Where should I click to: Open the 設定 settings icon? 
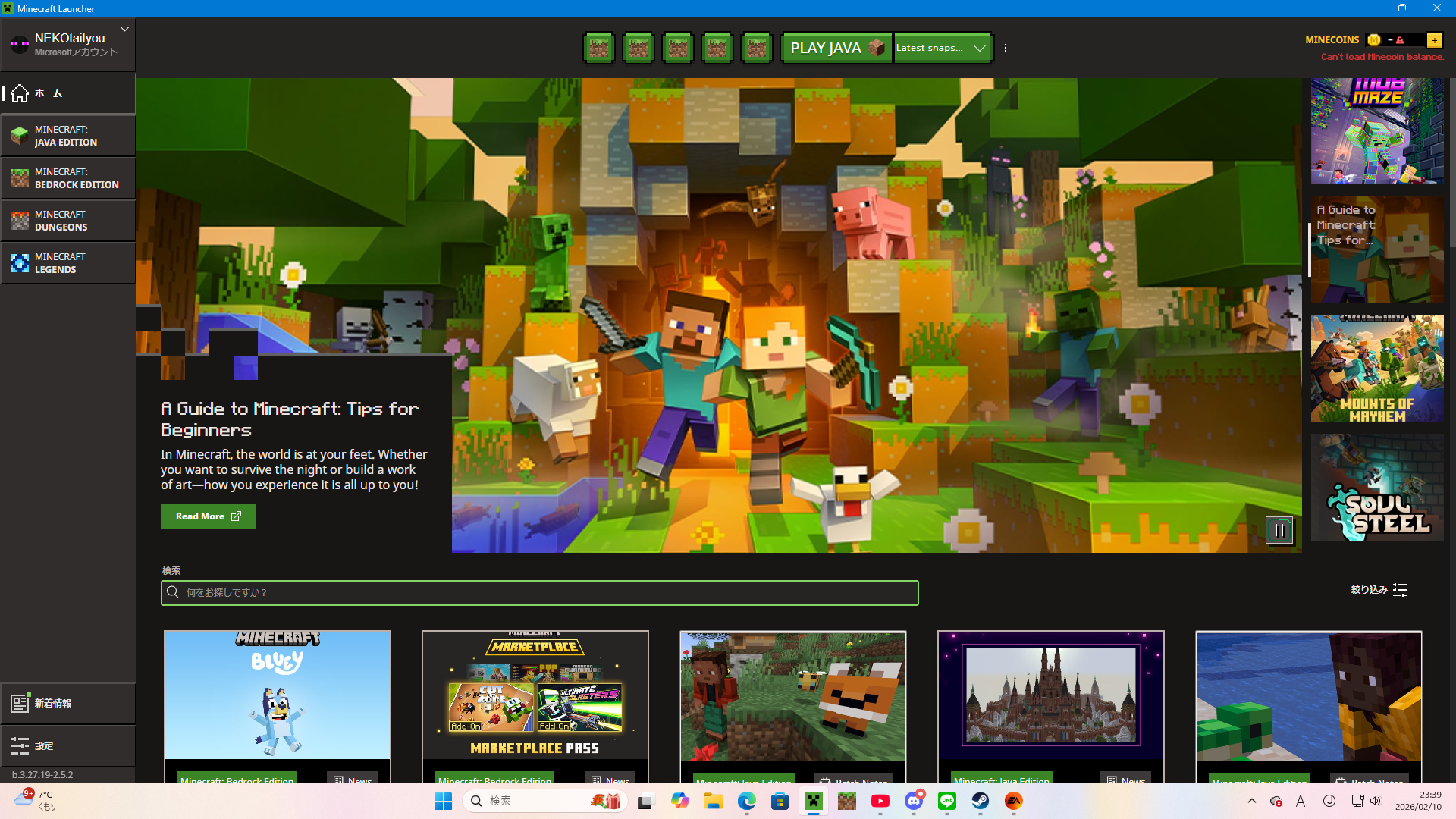tap(20, 746)
